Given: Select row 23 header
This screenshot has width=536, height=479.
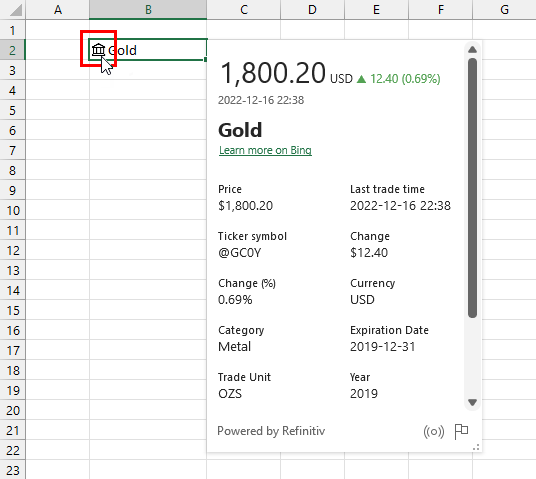Looking at the screenshot, I should [x=13, y=470].
